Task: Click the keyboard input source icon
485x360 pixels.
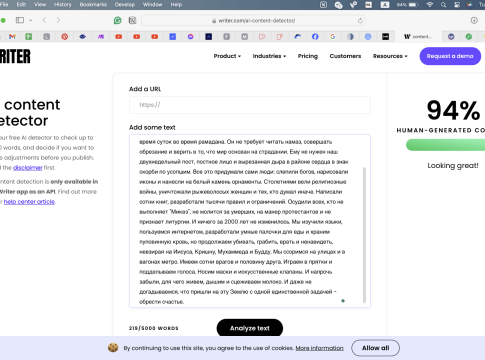Action: (x=385, y=5)
